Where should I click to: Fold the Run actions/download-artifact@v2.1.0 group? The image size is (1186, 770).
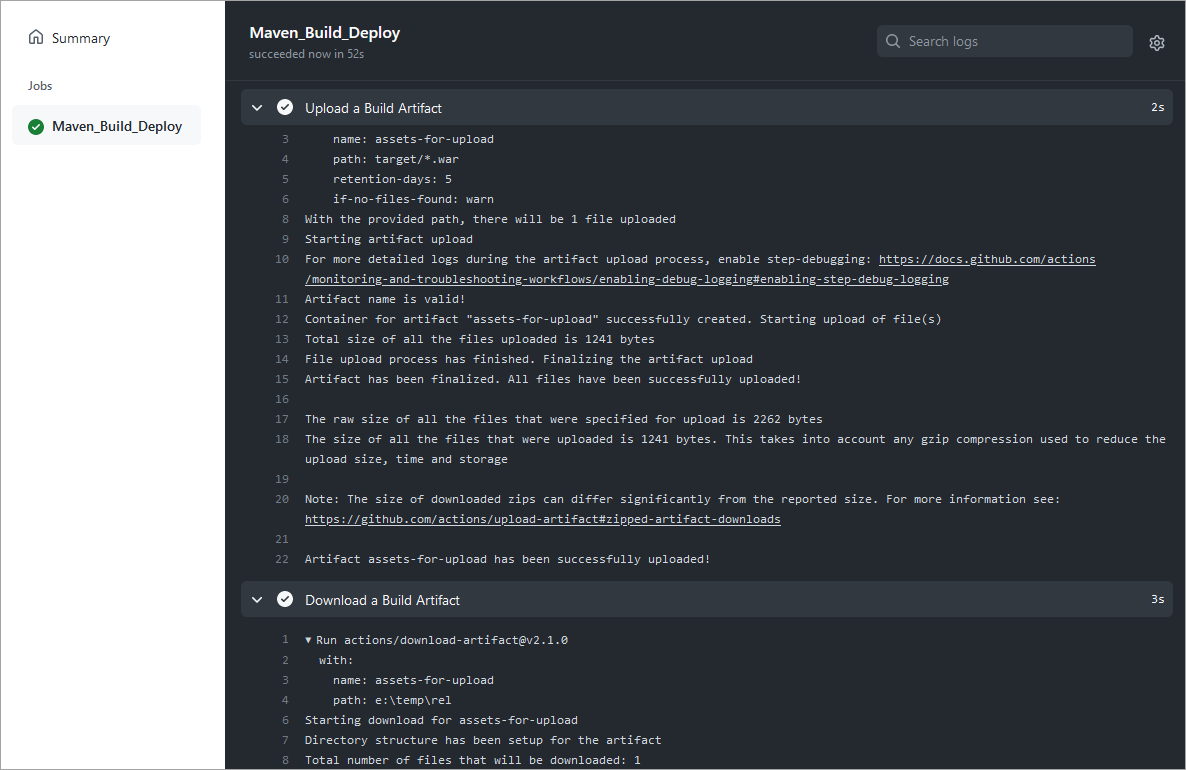click(x=309, y=640)
